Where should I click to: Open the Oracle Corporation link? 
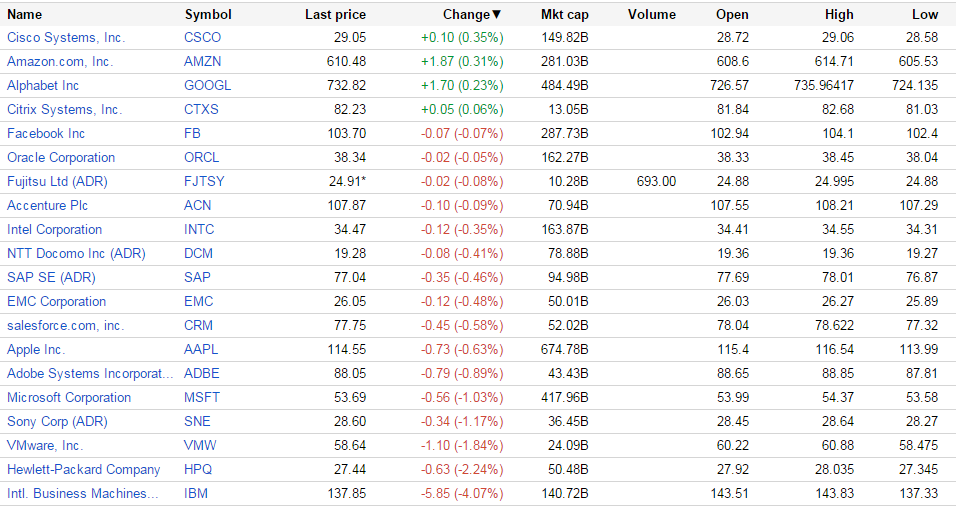coord(61,157)
